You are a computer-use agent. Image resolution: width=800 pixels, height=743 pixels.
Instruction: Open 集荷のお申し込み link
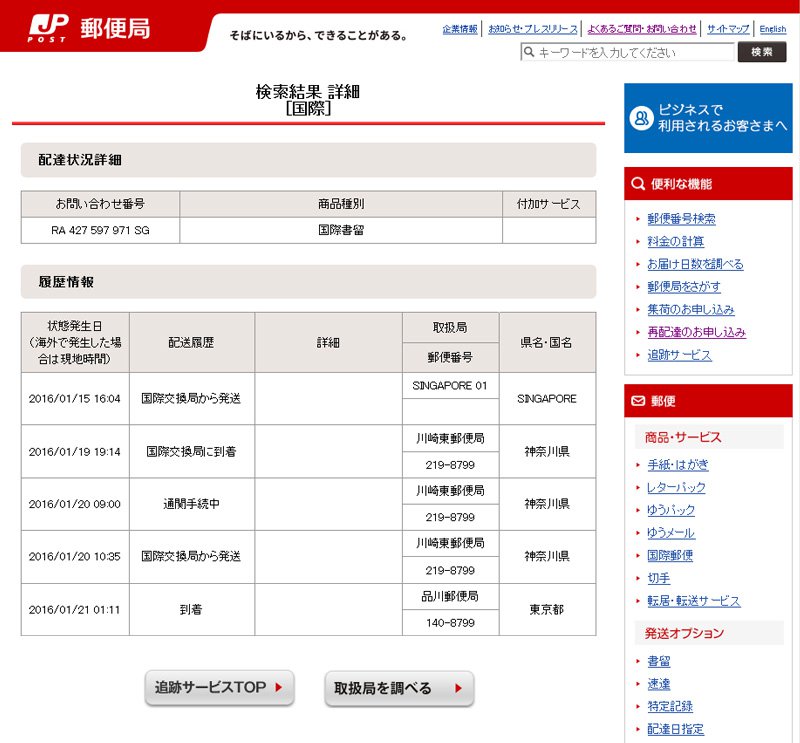(690, 310)
